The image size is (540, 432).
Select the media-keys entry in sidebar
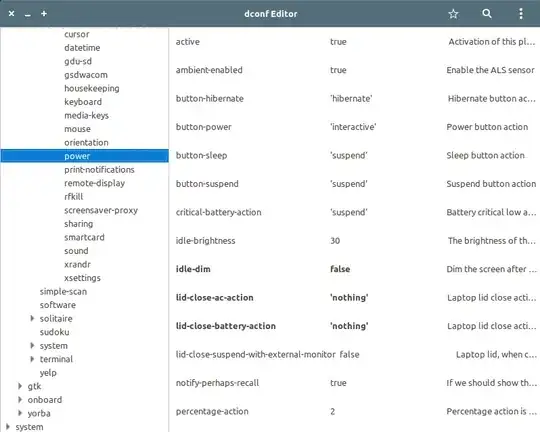(x=86, y=115)
